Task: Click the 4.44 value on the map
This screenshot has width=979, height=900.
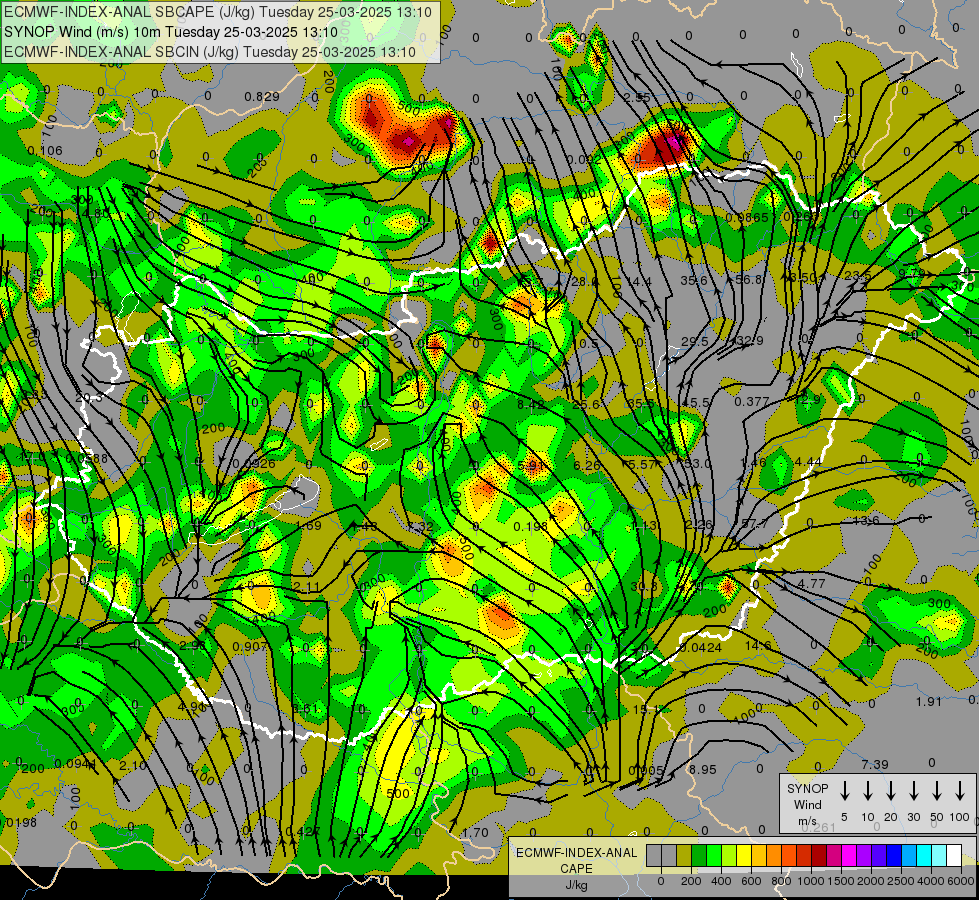Action: tap(808, 462)
